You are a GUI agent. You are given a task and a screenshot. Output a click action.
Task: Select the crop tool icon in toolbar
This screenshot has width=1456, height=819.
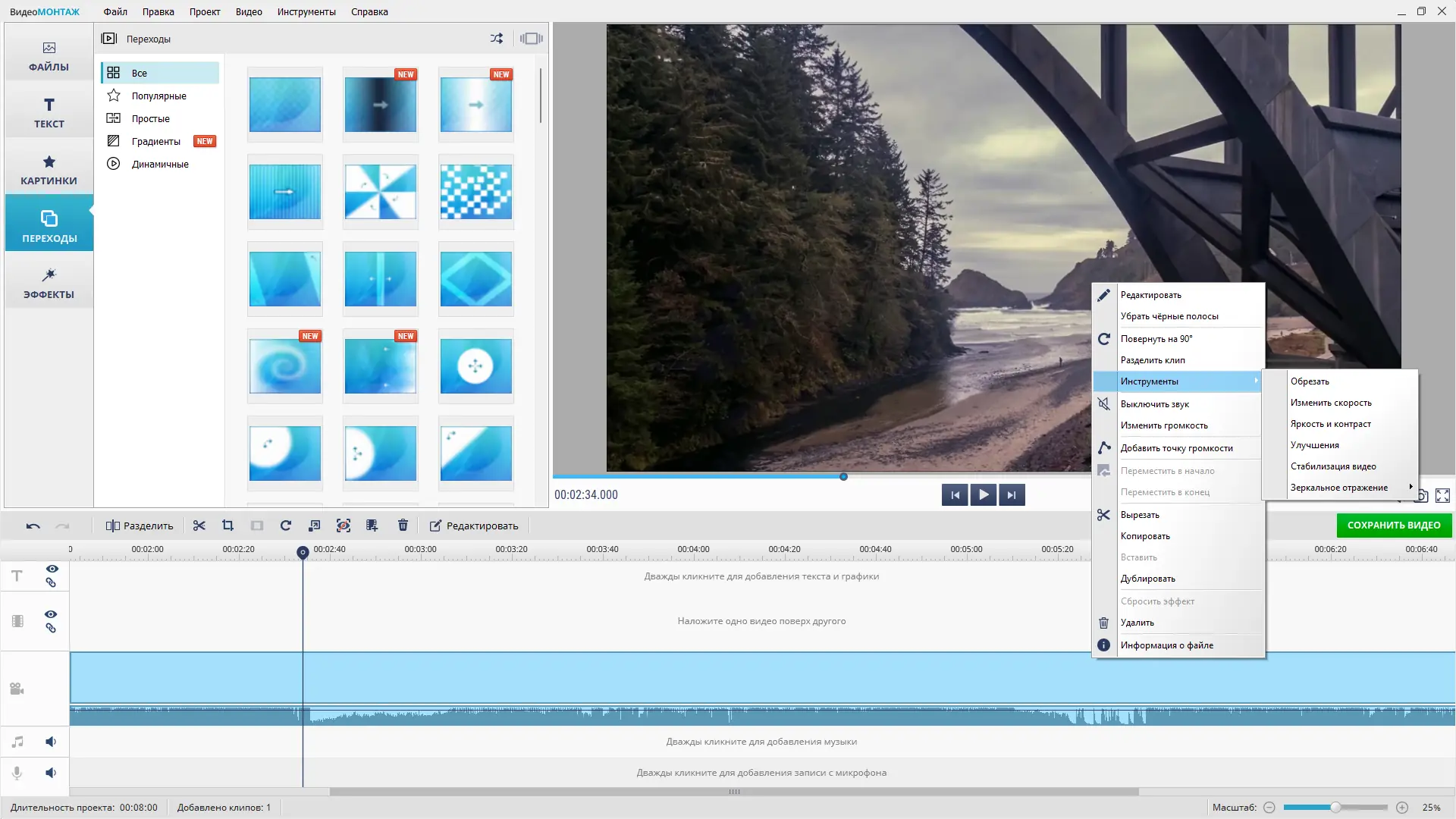pos(227,526)
